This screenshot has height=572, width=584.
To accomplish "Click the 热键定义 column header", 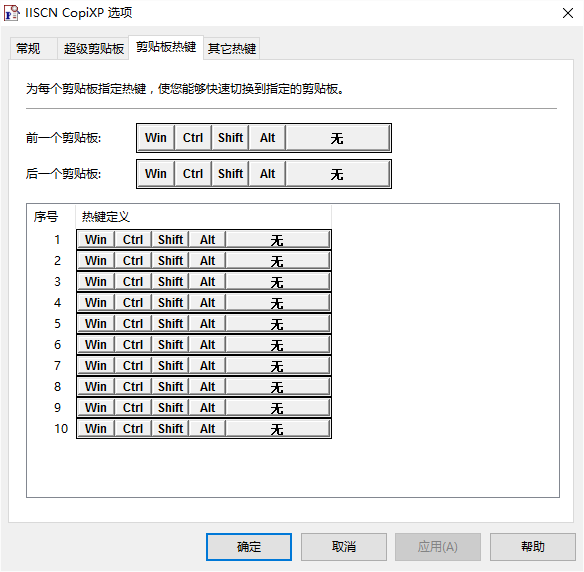I will 203,217.
